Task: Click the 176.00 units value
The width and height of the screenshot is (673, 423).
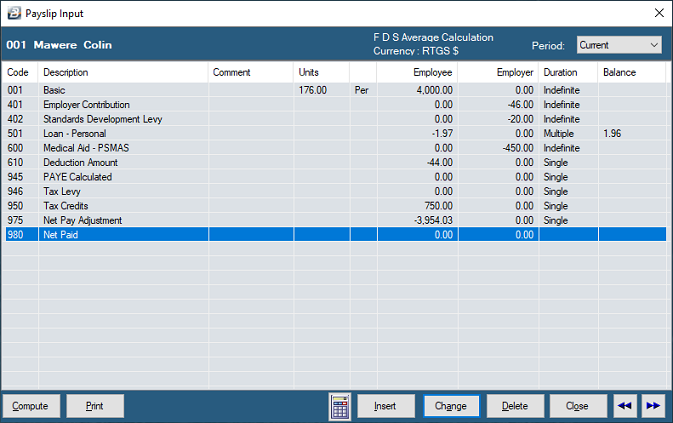Action: pyautogui.click(x=313, y=90)
